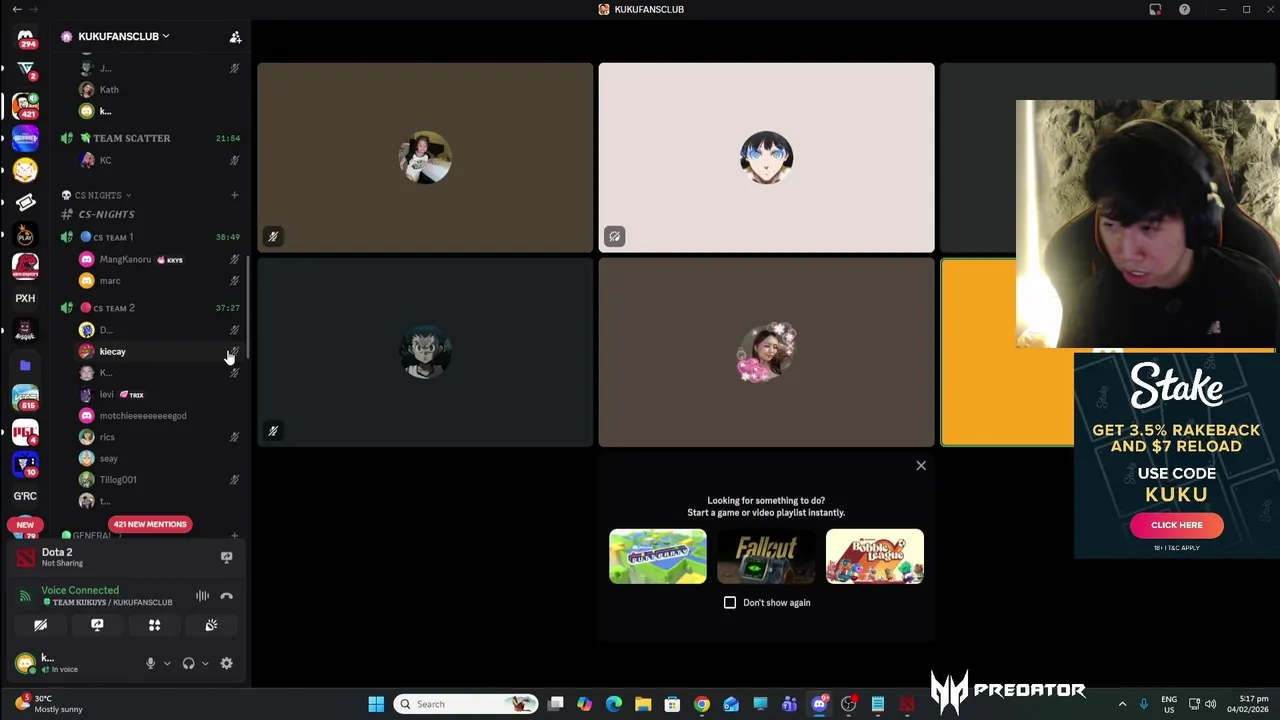Viewport: 1280px width, 720px height.
Task: Open the KUKUFANSCLUB server icon with 421 badge
Action: click(x=25, y=105)
